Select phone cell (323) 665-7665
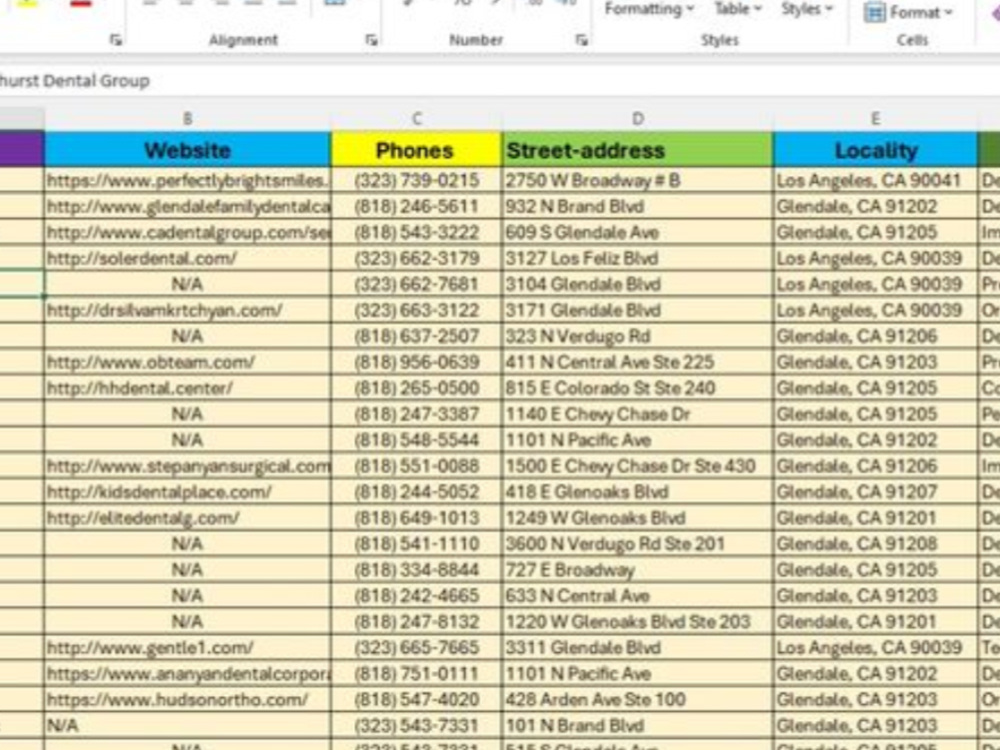 coord(416,648)
